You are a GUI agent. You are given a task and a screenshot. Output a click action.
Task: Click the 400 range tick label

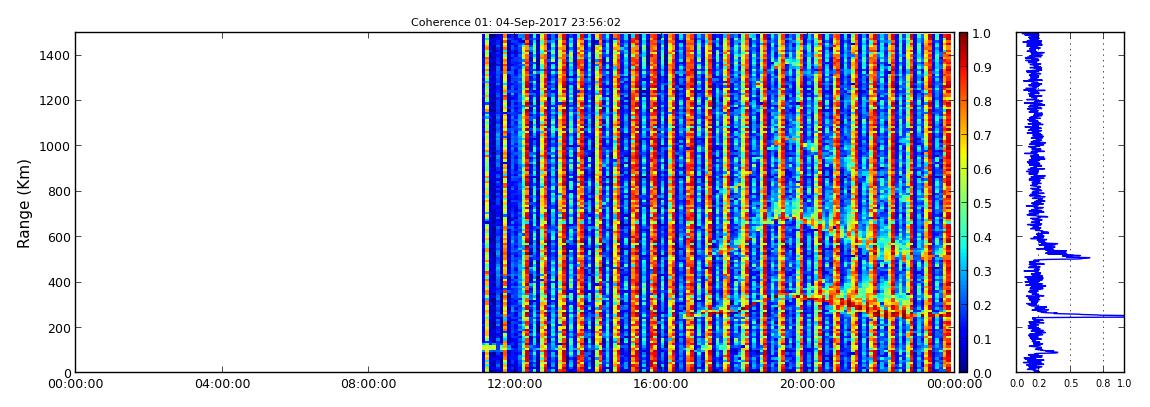[57, 283]
